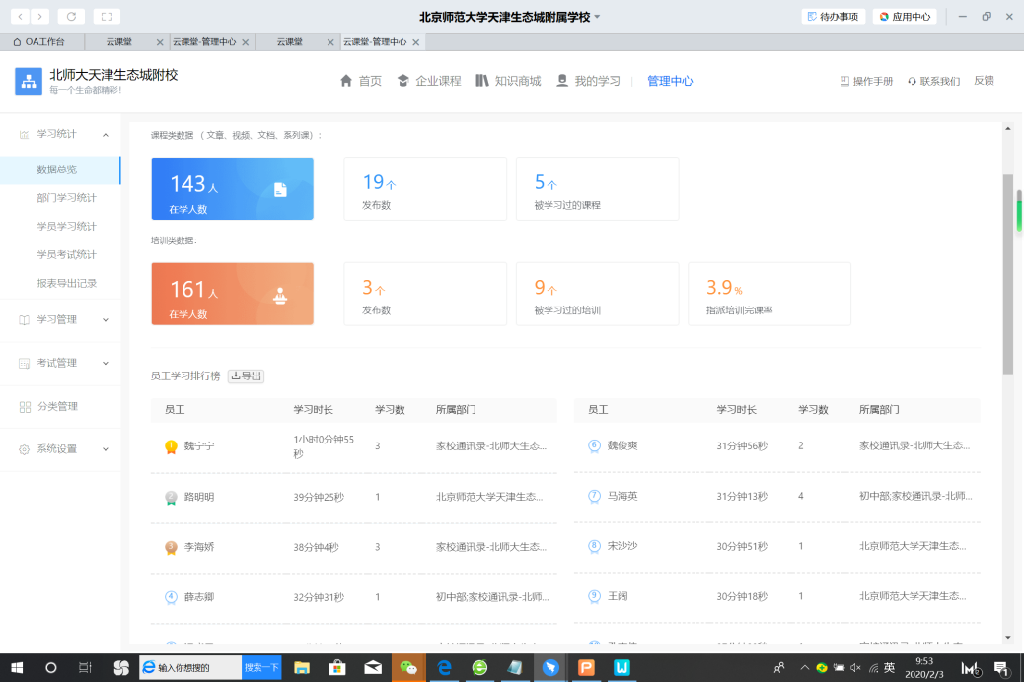
Task: Refresh the page with reload icon
Action: point(71,16)
